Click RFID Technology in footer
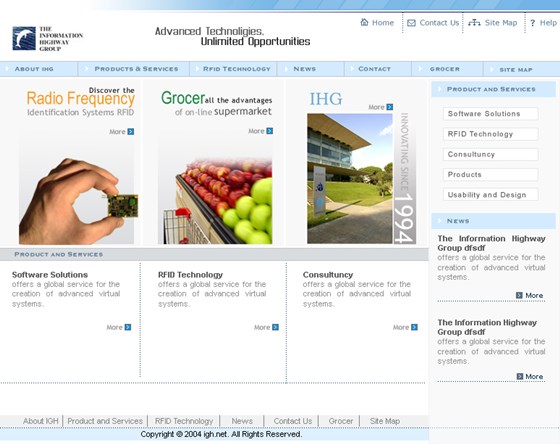Screen dimensions: 560x444 click(184, 421)
